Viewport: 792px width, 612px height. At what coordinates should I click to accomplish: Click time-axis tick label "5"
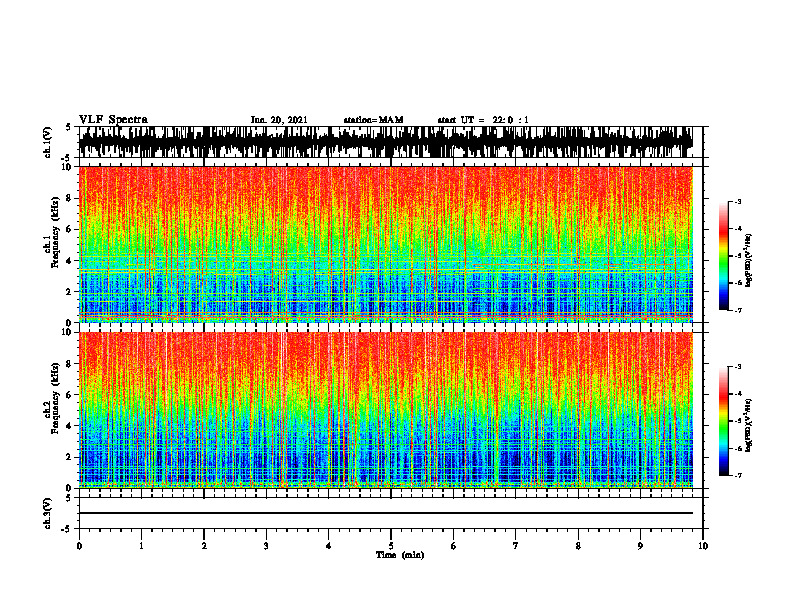point(391,546)
